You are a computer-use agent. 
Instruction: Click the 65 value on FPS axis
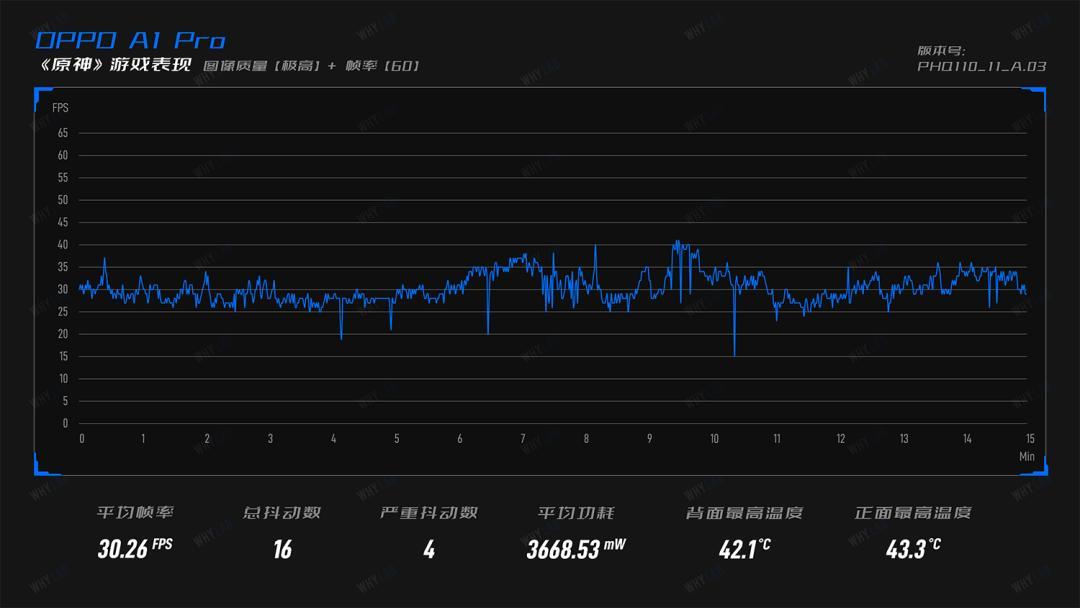click(x=63, y=132)
